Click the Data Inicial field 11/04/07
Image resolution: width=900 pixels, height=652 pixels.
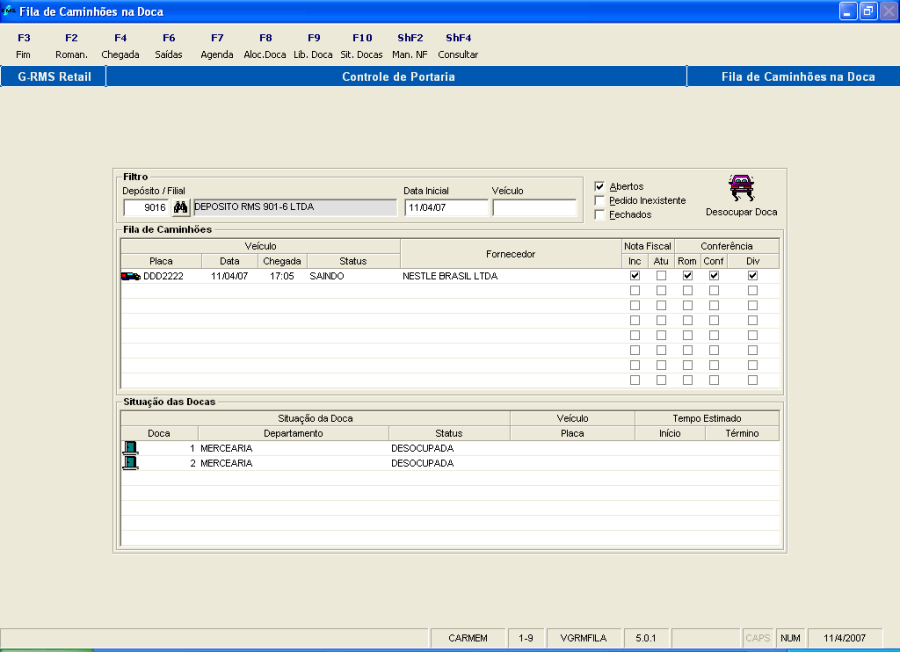click(x=447, y=207)
